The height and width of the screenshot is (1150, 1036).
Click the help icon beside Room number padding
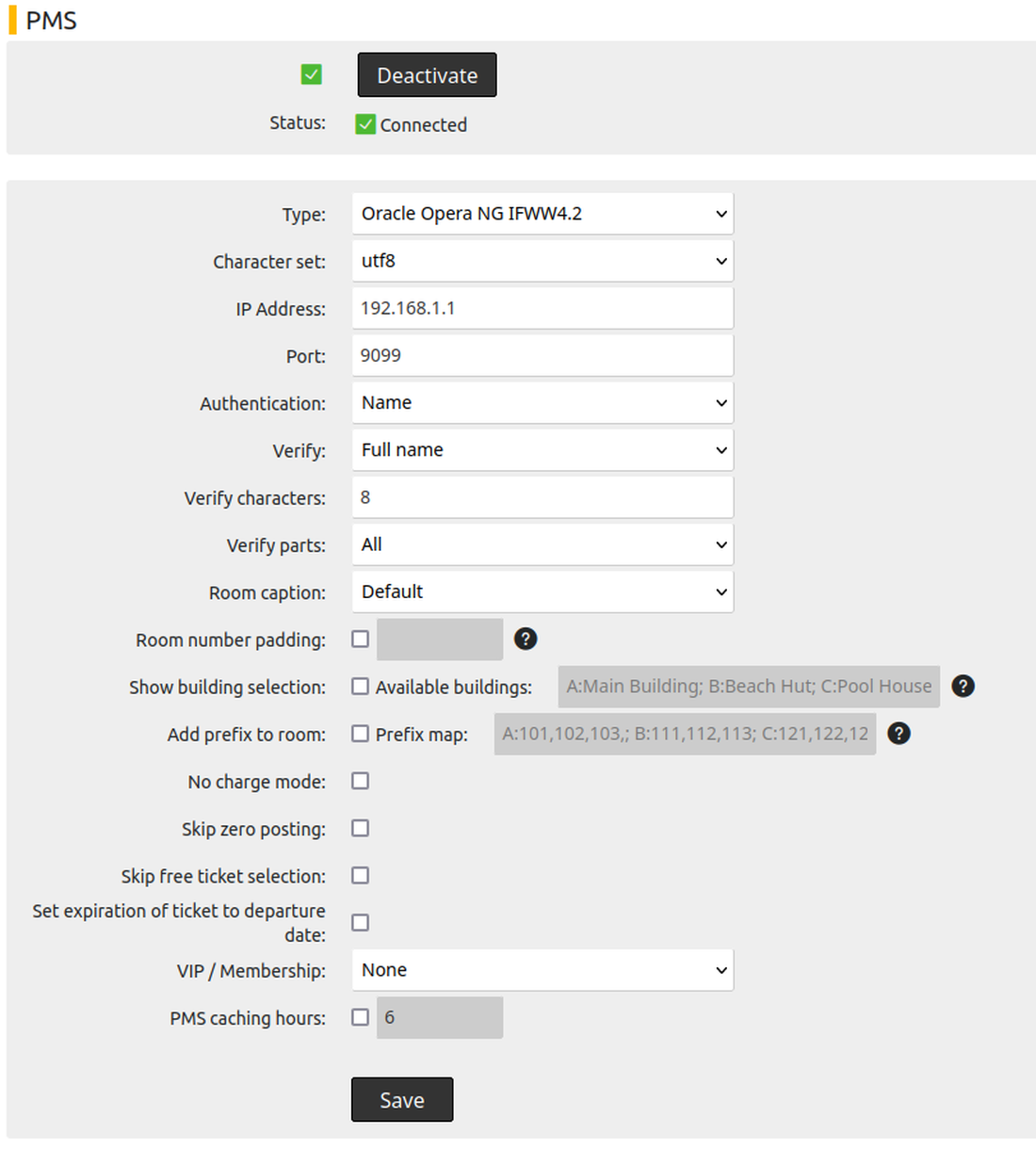click(526, 639)
